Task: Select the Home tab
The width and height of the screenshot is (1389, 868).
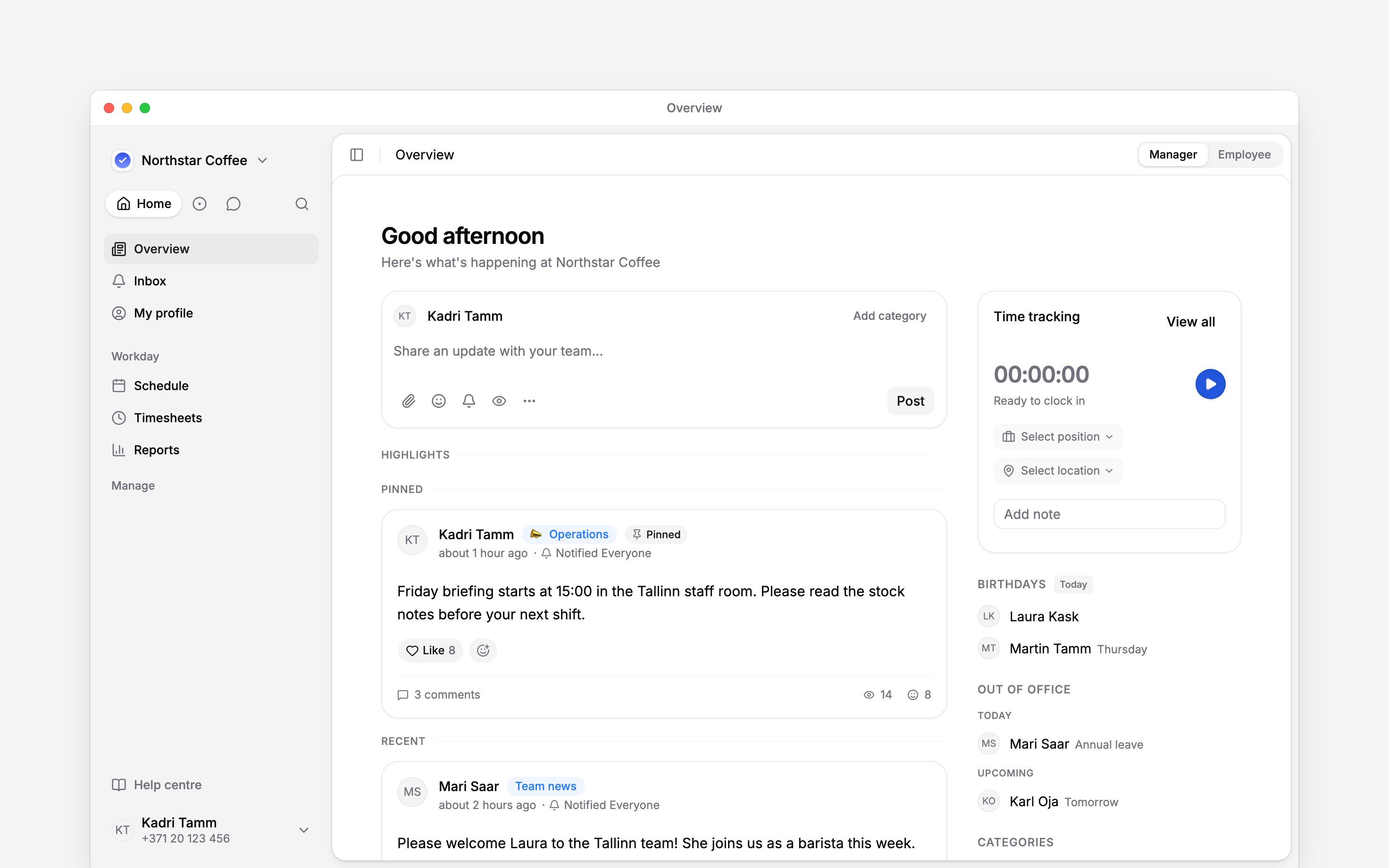Action: 143,204
